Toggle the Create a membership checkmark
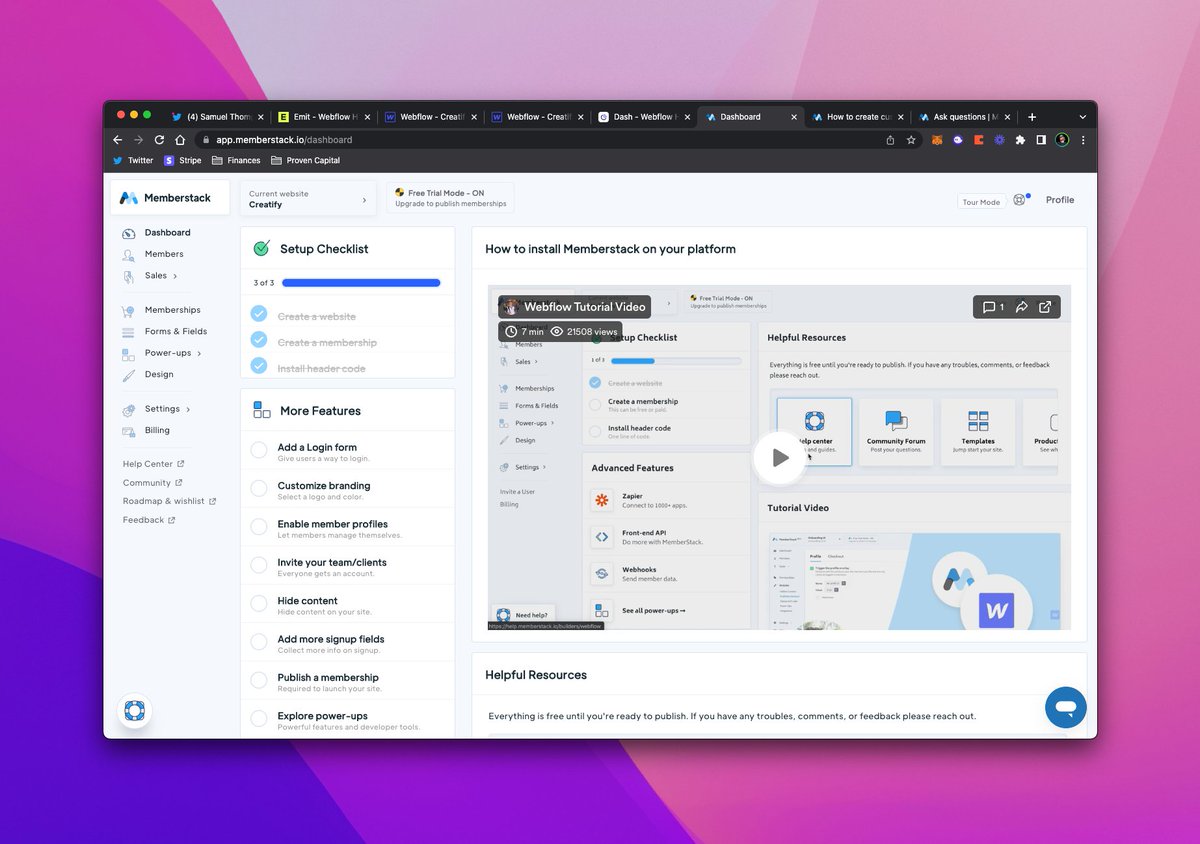Image resolution: width=1200 pixels, height=844 pixels. click(x=259, y=340)
